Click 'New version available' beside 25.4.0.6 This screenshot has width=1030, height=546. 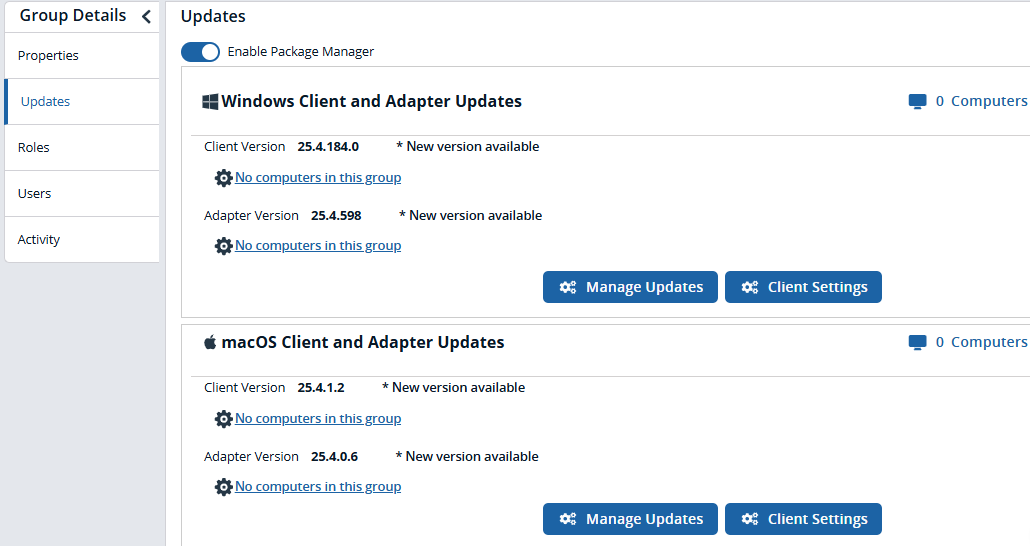(467, 457)
